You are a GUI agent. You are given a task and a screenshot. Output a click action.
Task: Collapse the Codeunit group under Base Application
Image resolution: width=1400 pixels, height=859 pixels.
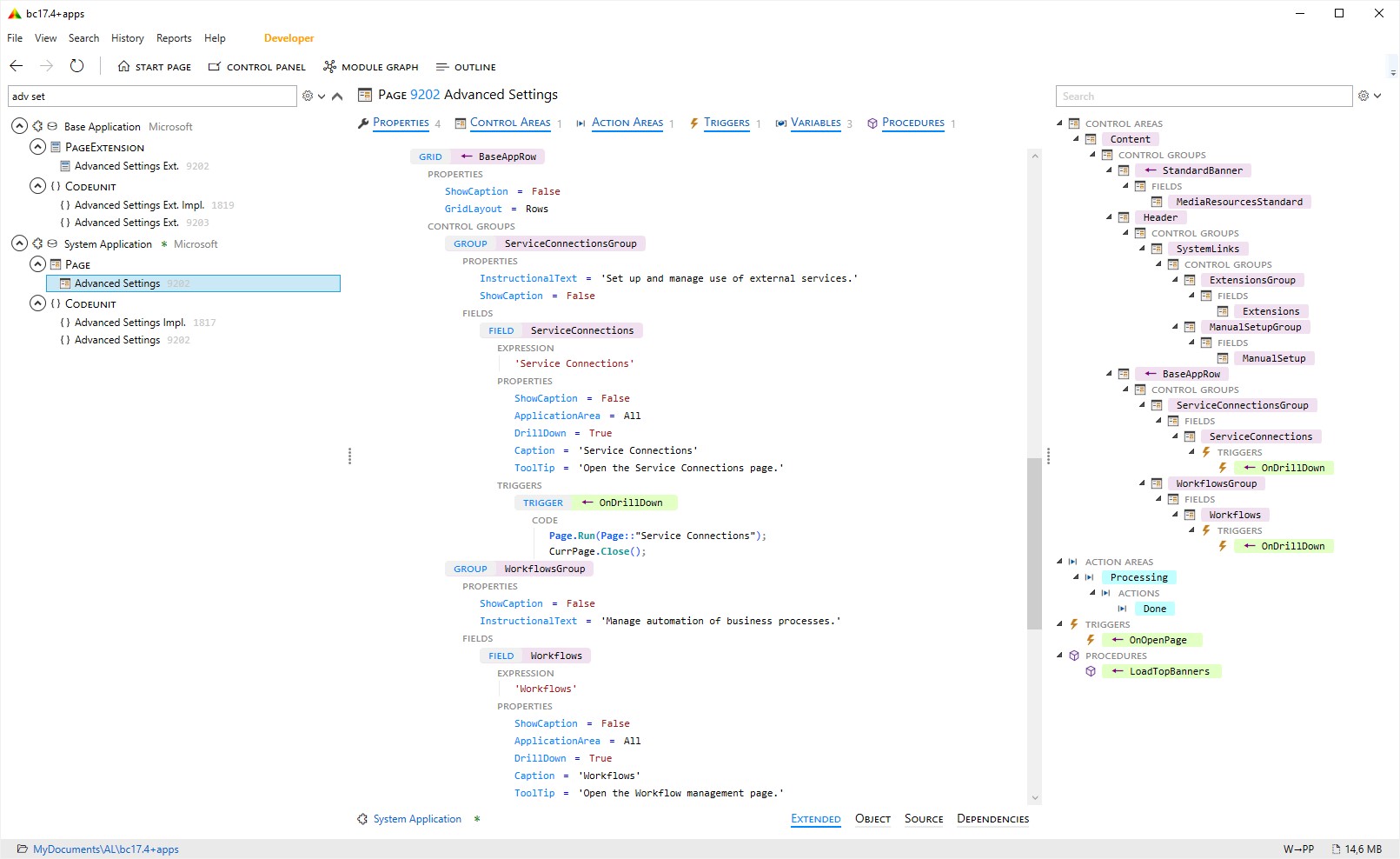tap(37, 186)
